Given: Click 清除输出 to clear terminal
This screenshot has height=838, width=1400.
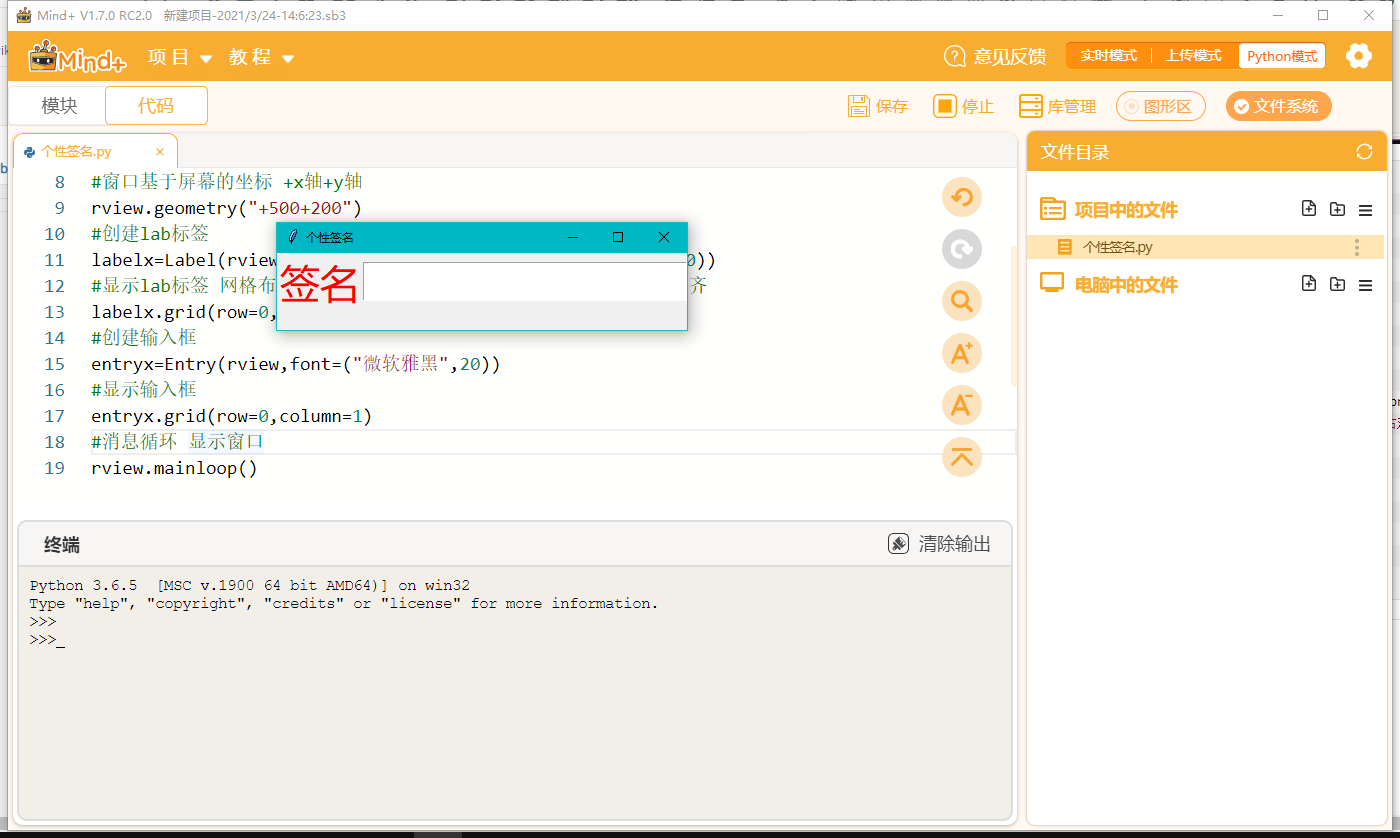Looking at the screenshot, I should pos(940,544).
